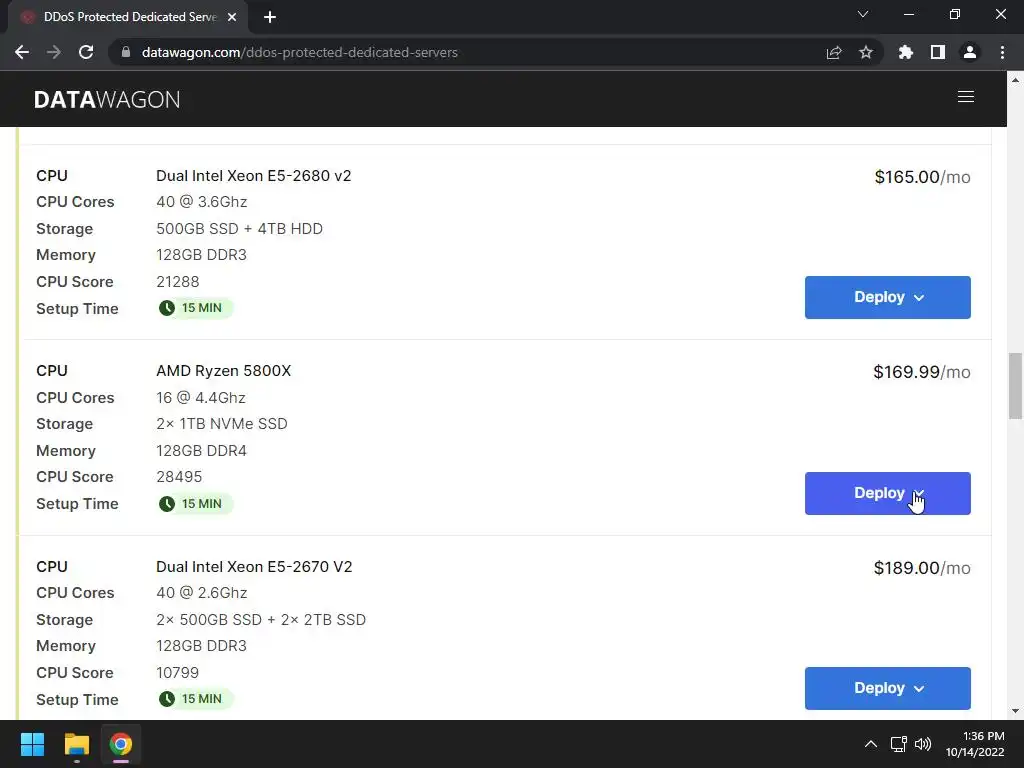Expand Deploy for the $165.00 server
Screen dimensions: 1024x768
(887, 297)
